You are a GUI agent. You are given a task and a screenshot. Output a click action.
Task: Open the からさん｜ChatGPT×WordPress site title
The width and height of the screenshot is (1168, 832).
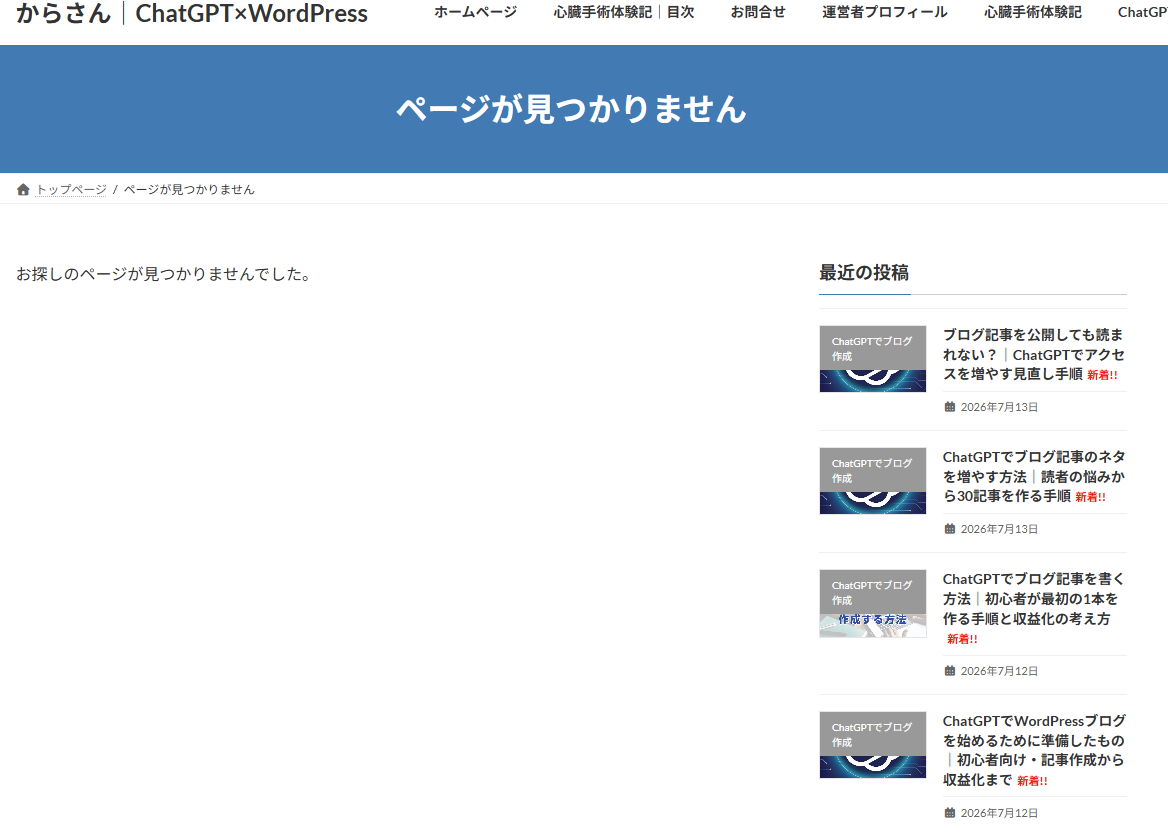point(192,13)
